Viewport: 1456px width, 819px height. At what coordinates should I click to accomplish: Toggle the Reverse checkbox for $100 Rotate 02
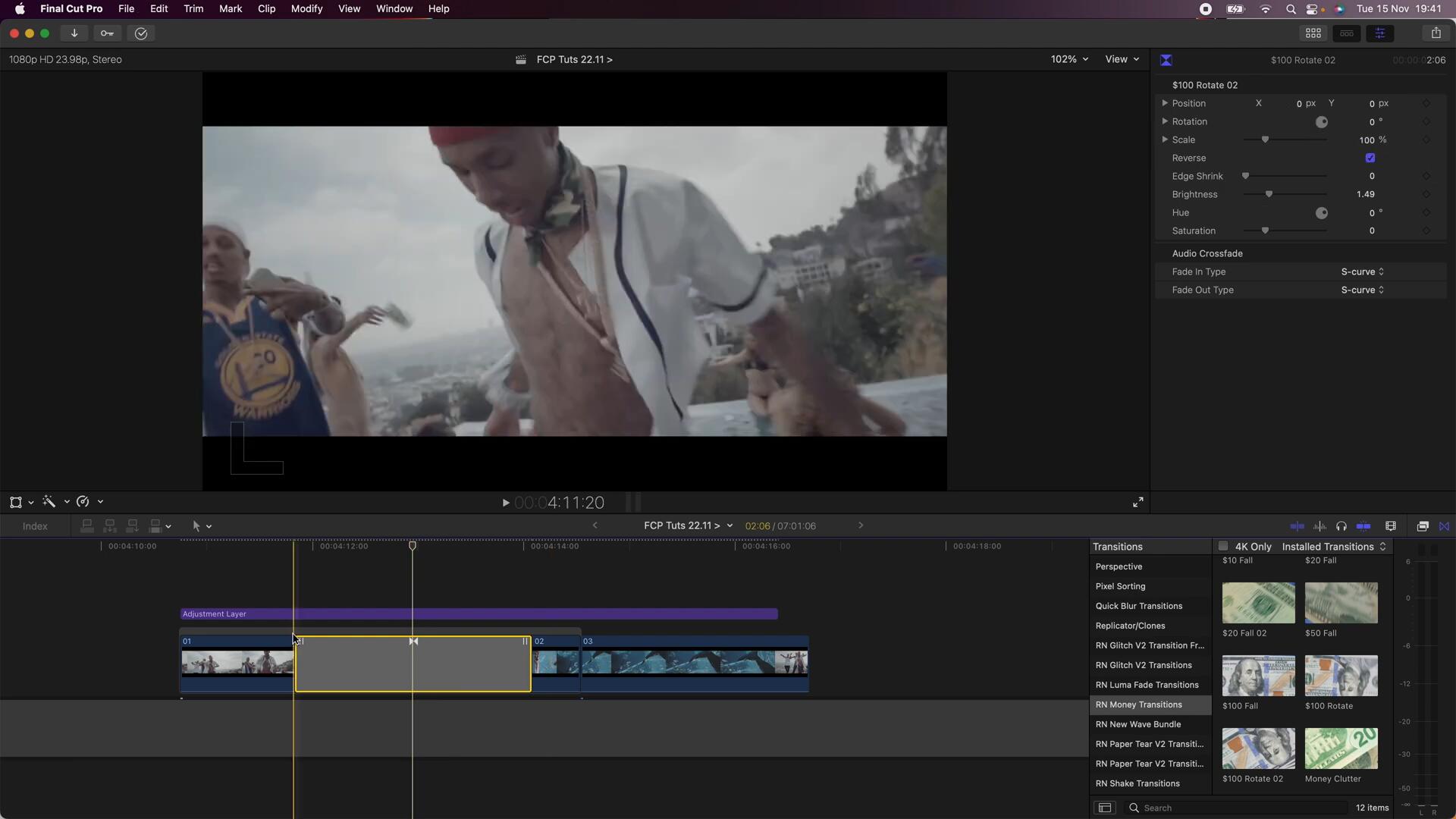click(1371, 157)
